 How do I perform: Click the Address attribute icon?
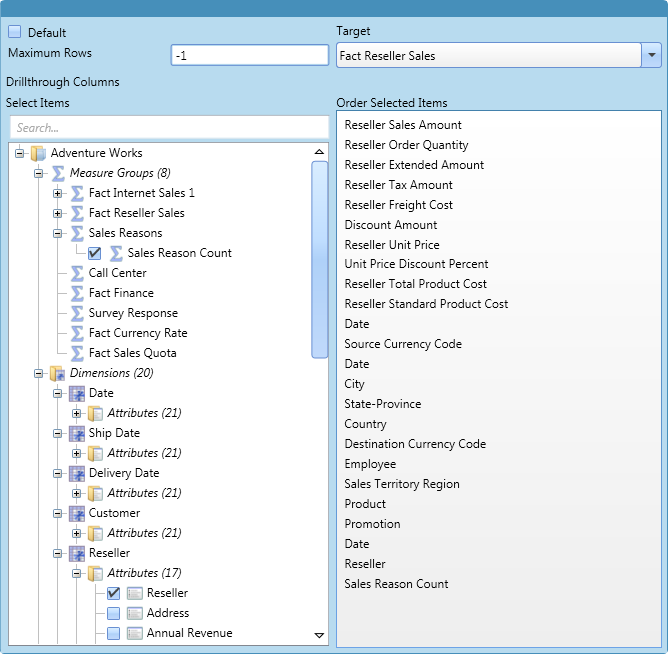click(135, 614)
